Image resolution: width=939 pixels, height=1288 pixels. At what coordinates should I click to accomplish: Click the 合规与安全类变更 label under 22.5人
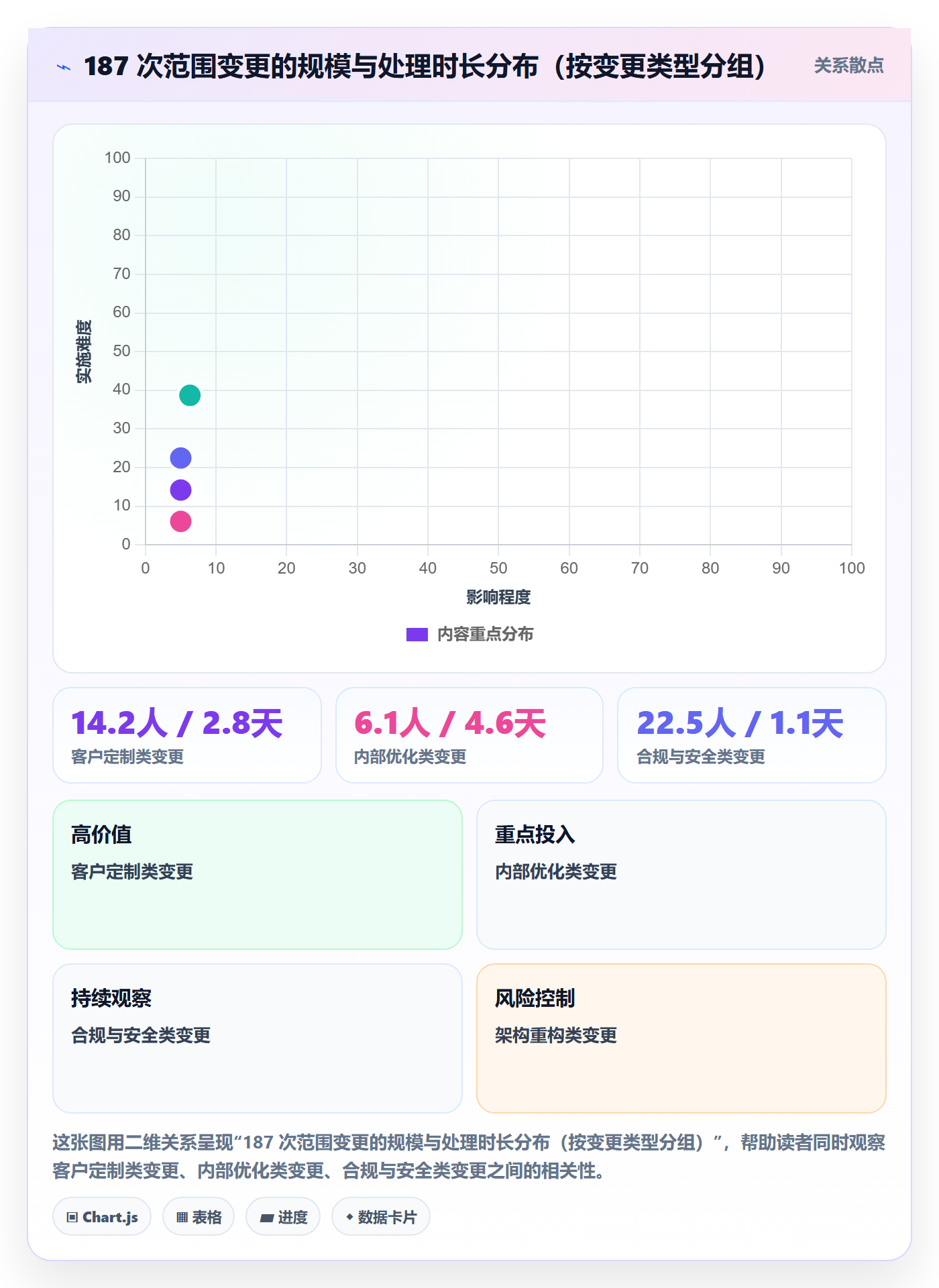(x=701, y=757)
